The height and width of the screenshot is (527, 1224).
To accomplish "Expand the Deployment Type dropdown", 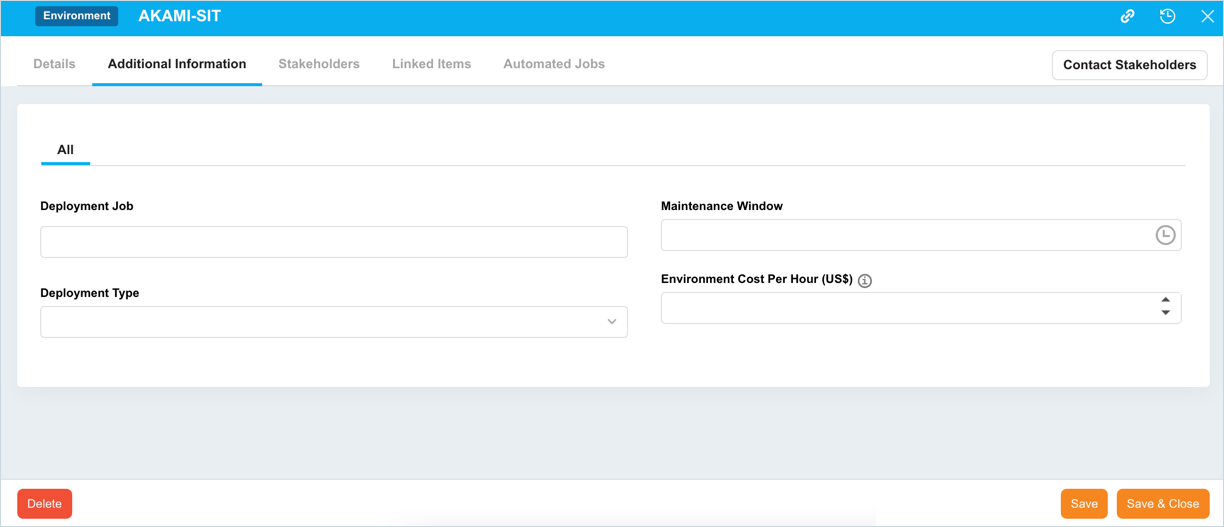I will (611, 322).
